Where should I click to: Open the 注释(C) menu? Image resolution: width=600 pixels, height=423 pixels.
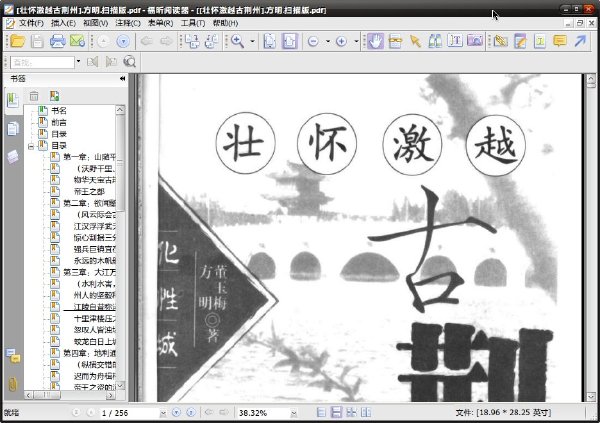pos(128,23)
